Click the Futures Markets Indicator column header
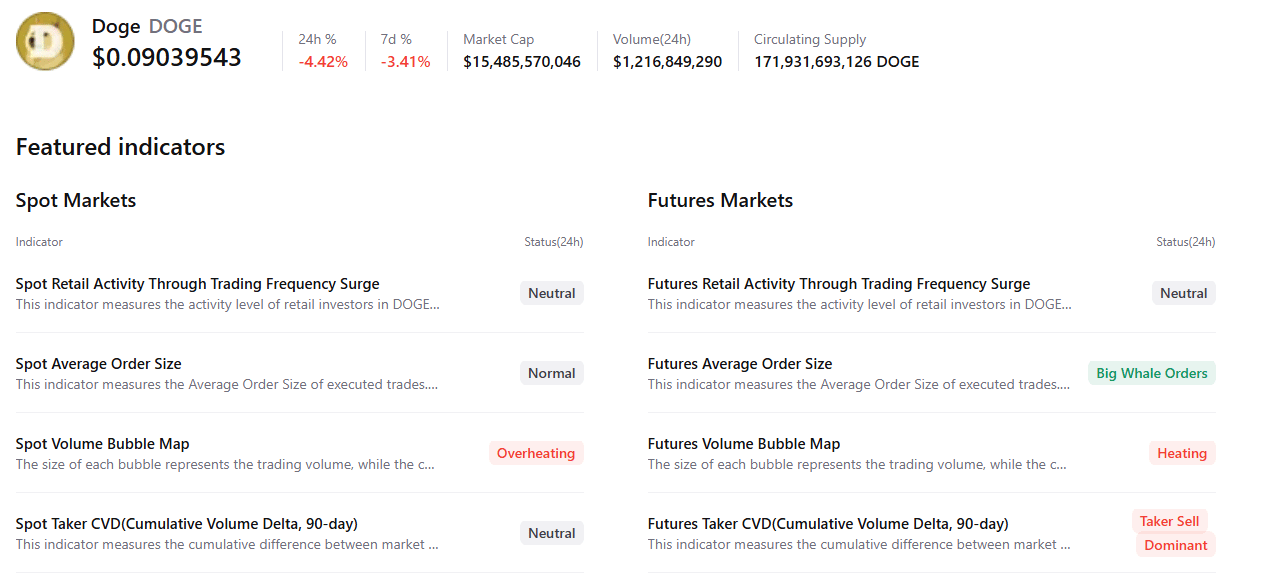Screen dimensions: 1264x583 point(671,242)
